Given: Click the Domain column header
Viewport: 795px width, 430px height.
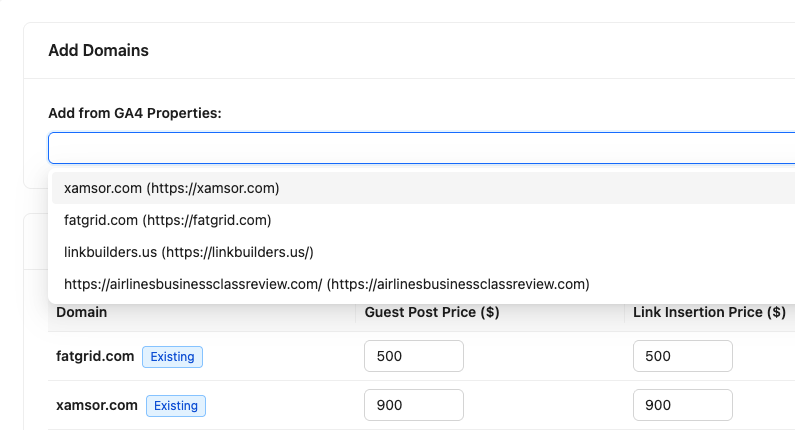Looking at the screenshot, I should click(82, 312).
